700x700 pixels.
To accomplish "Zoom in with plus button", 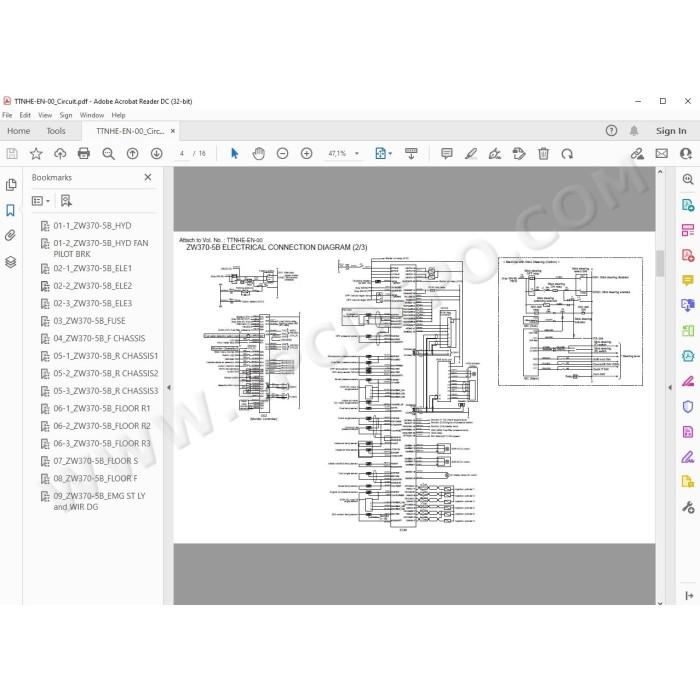I will 307,154.
